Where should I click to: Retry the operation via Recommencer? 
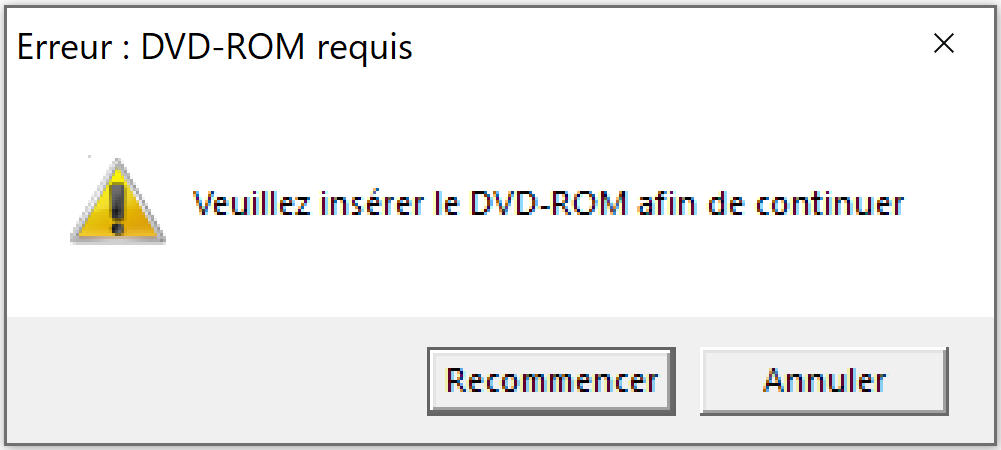[552, 381]
